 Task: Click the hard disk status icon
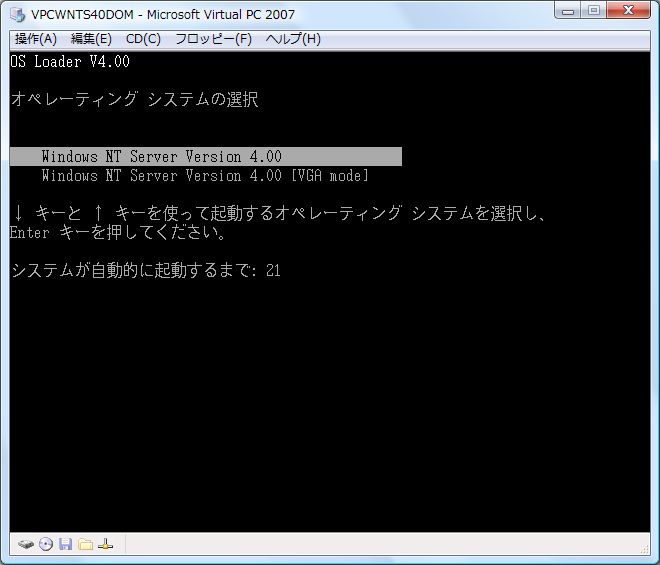(26, 544)
